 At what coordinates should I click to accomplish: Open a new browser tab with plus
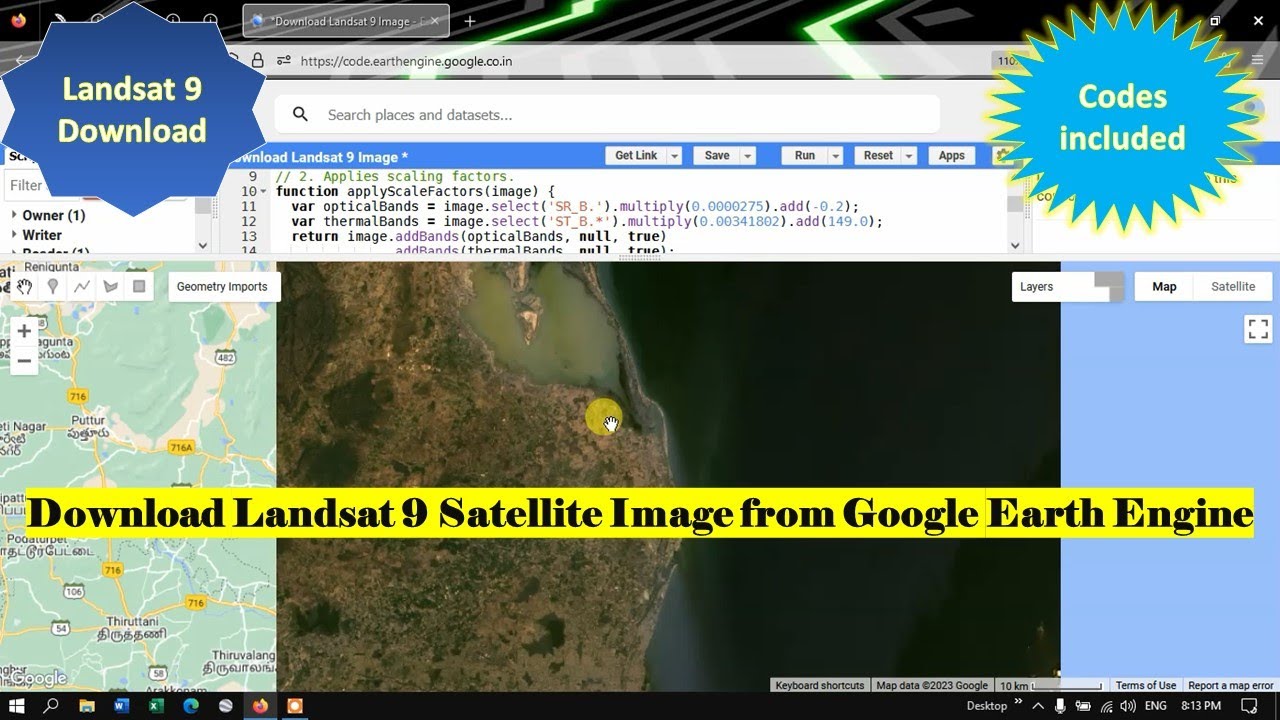[x=470, y=20]
